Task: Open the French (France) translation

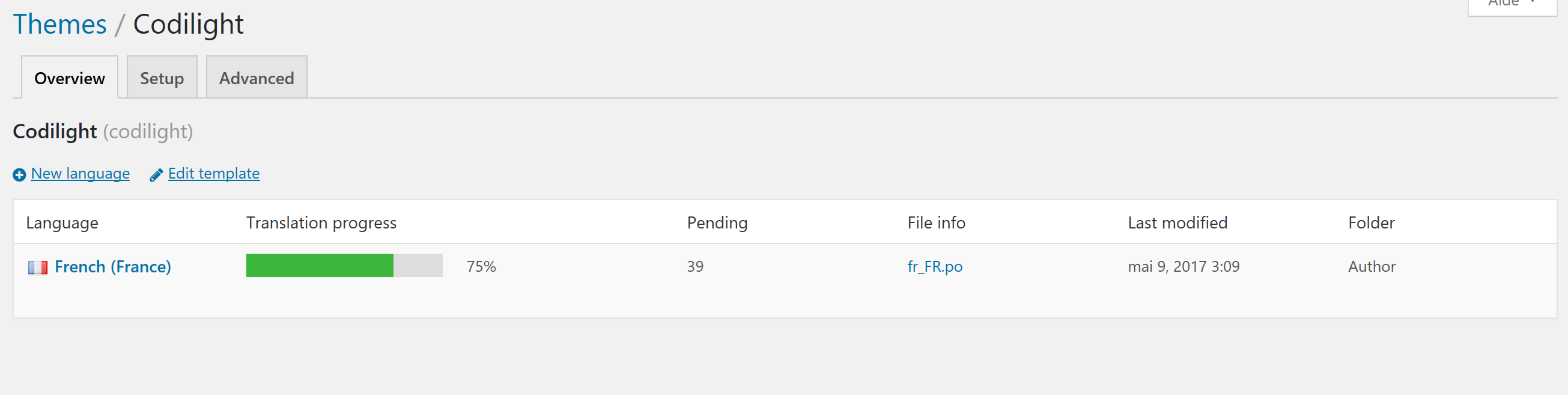Action: [x=112, y=267]
